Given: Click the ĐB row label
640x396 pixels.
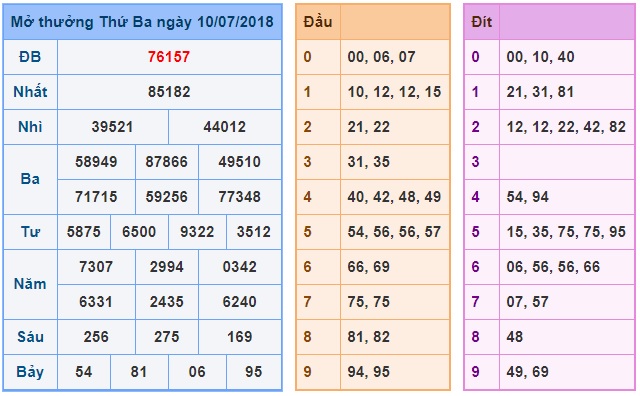Looking at the screenshot, I should click(x=30, y=57).
